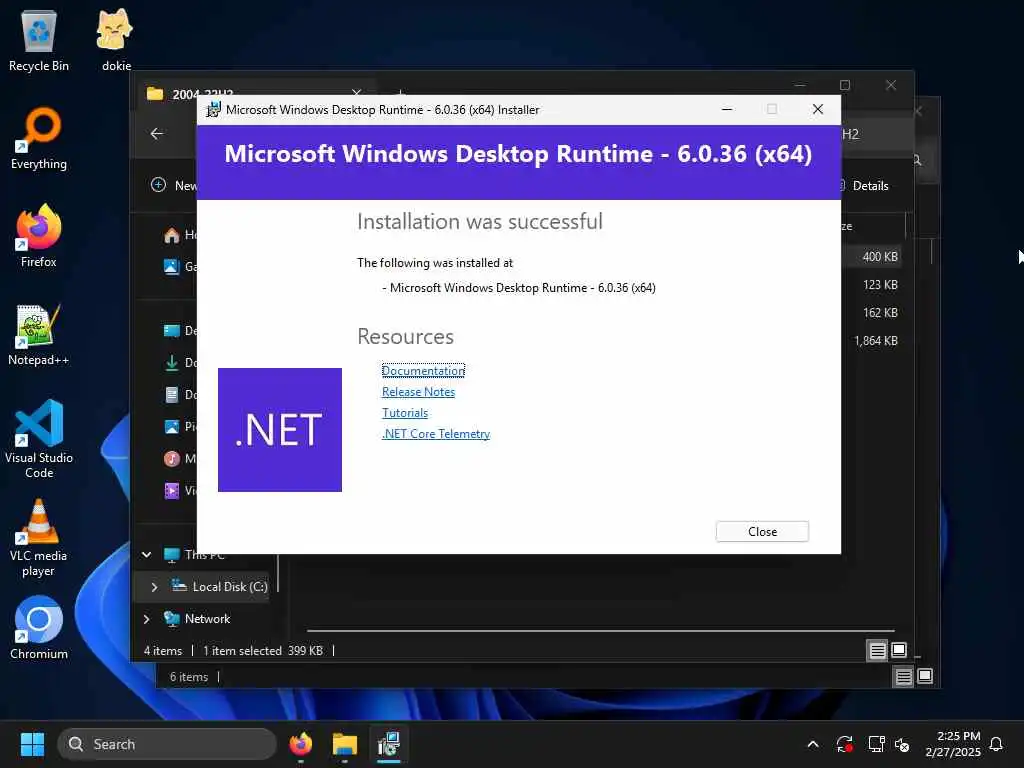
Task: Switch front Explorer to large icons view
Action: tap(899, 650)
